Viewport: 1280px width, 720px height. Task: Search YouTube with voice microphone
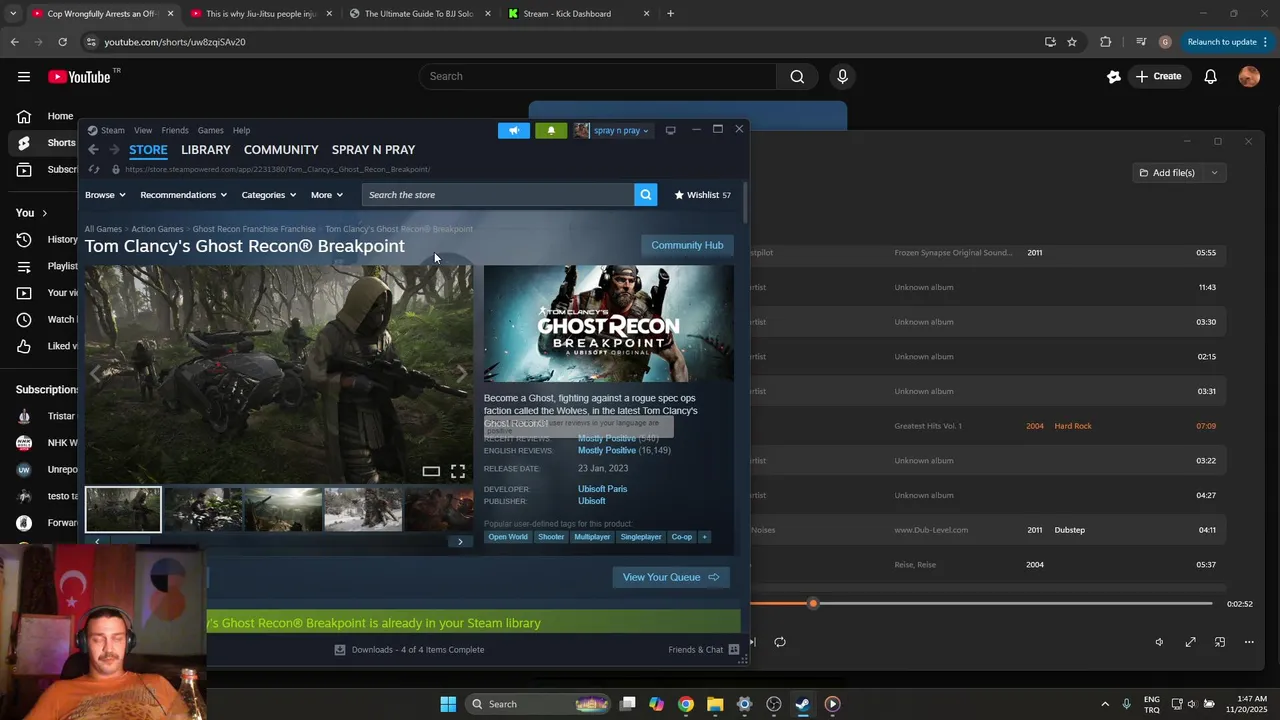tap(842, 77)
